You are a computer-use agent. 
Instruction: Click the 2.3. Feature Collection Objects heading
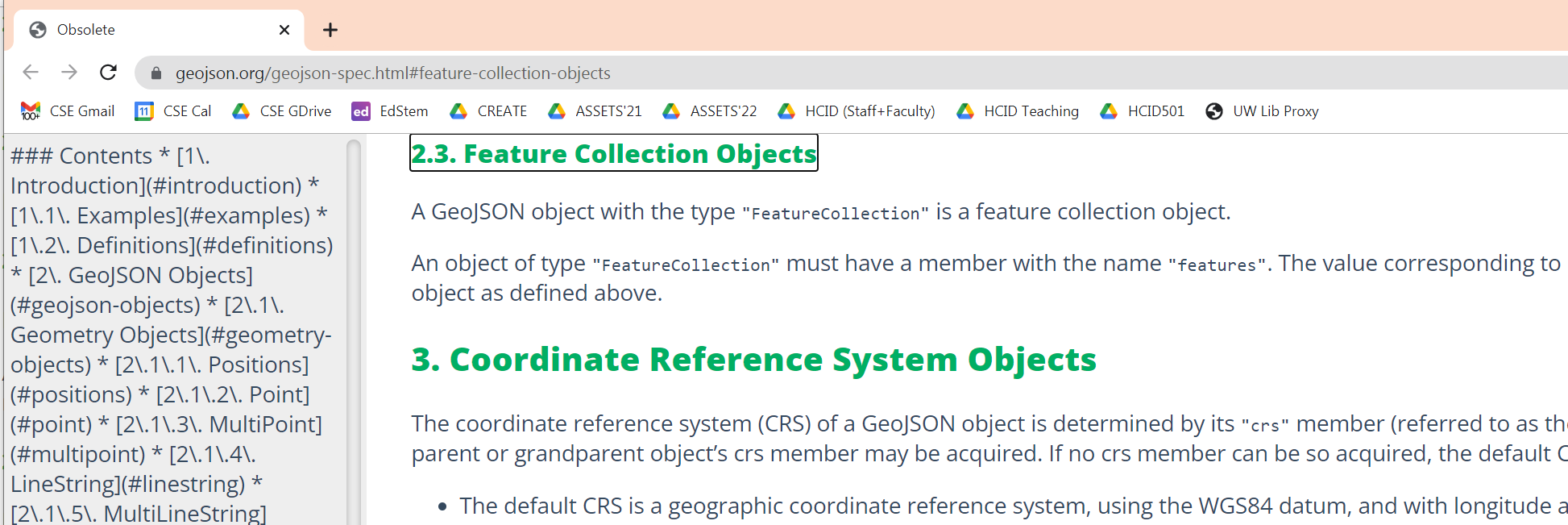click(x=614, y=153)
